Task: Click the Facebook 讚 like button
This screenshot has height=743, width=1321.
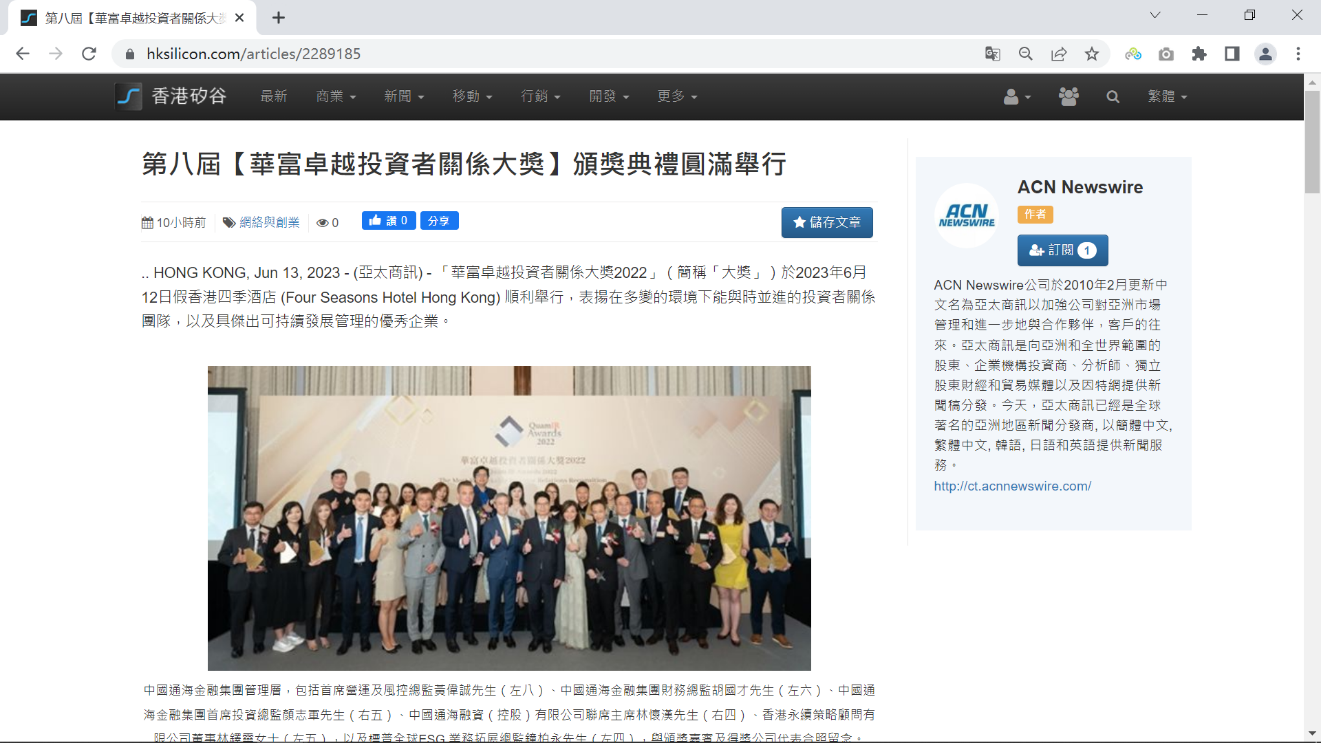Action: point(388,221)
